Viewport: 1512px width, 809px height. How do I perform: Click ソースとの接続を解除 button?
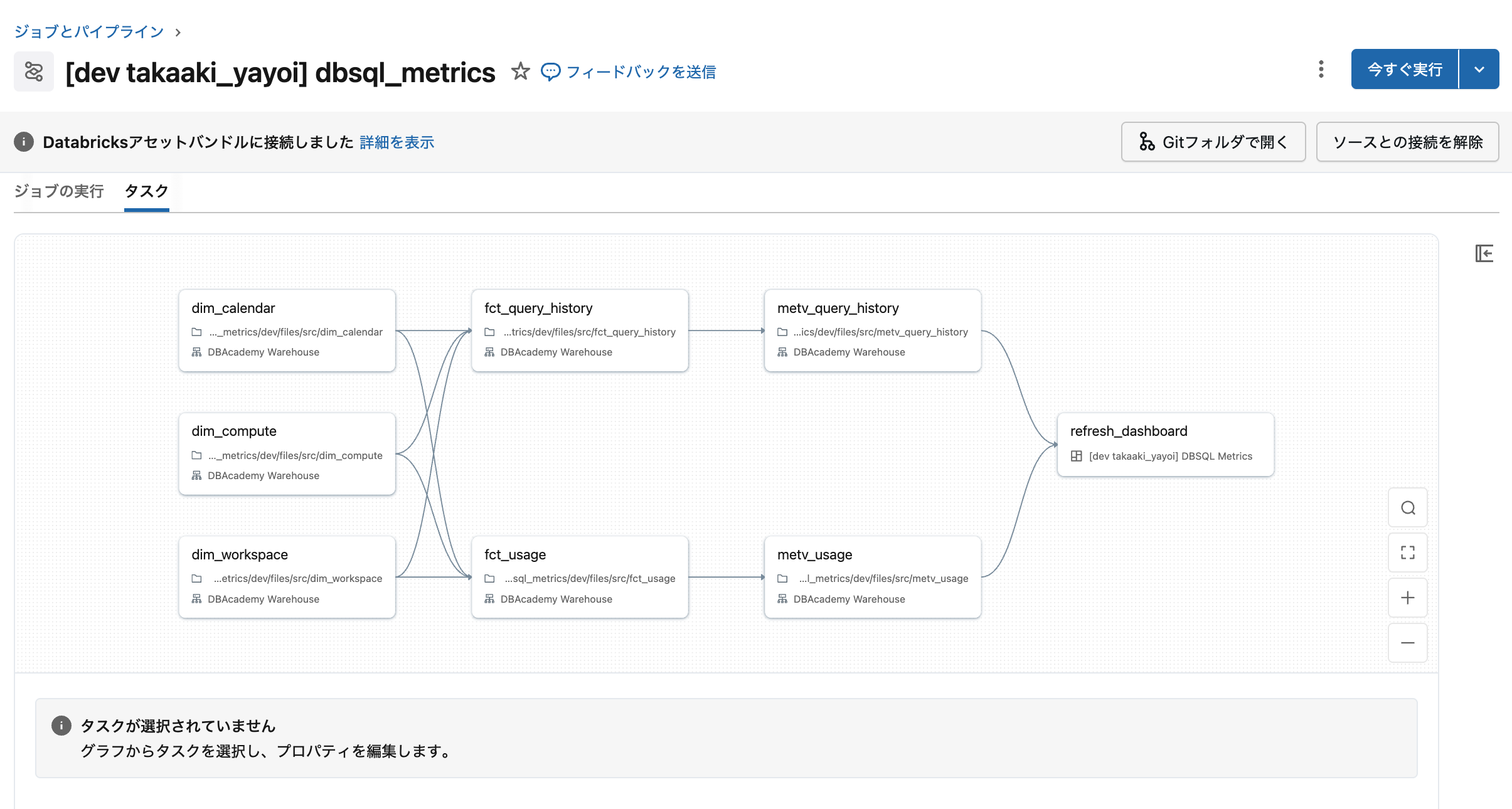coord(1407,142)
